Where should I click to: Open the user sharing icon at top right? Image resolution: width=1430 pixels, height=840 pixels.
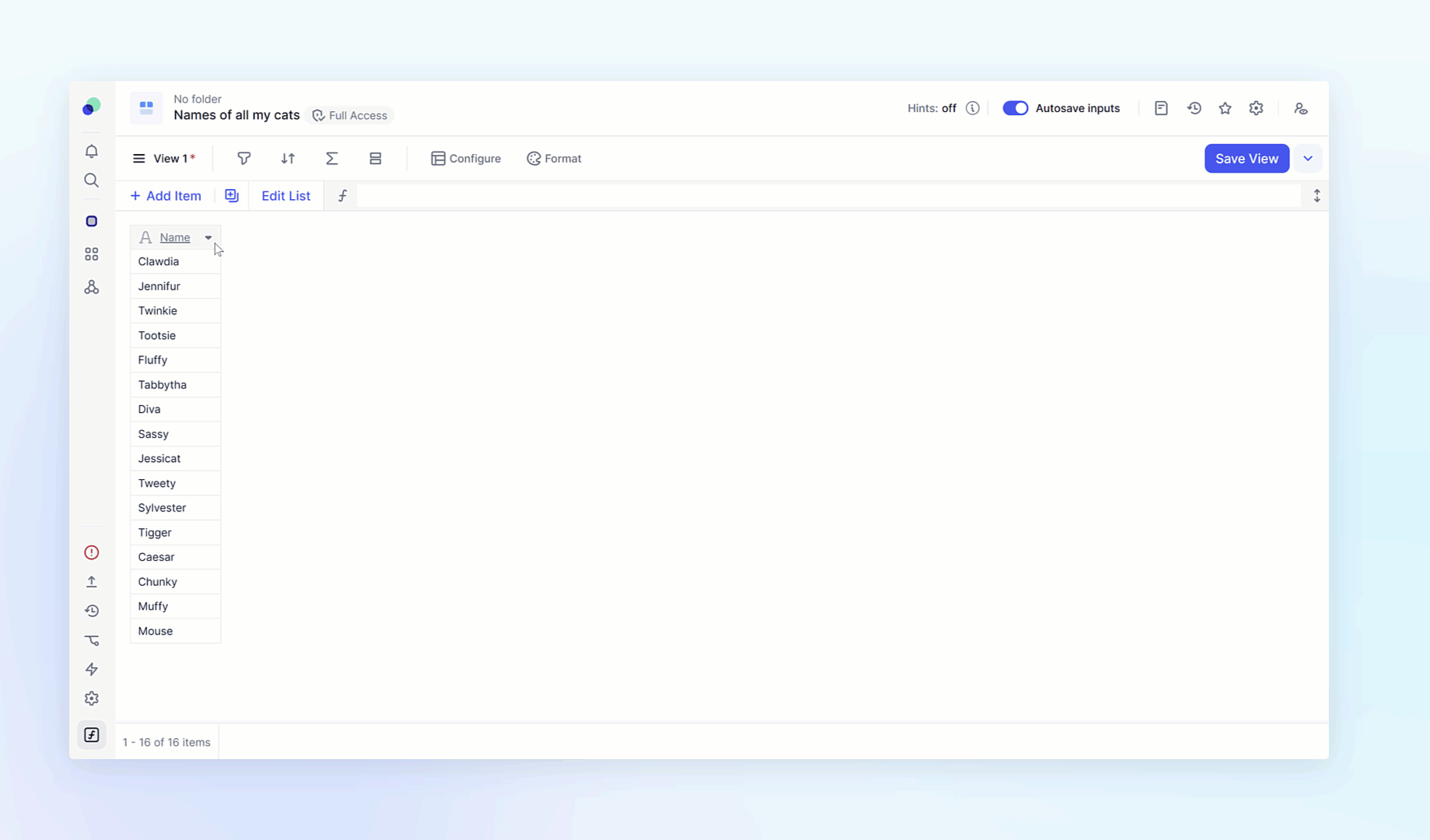tap(1300, 109)
